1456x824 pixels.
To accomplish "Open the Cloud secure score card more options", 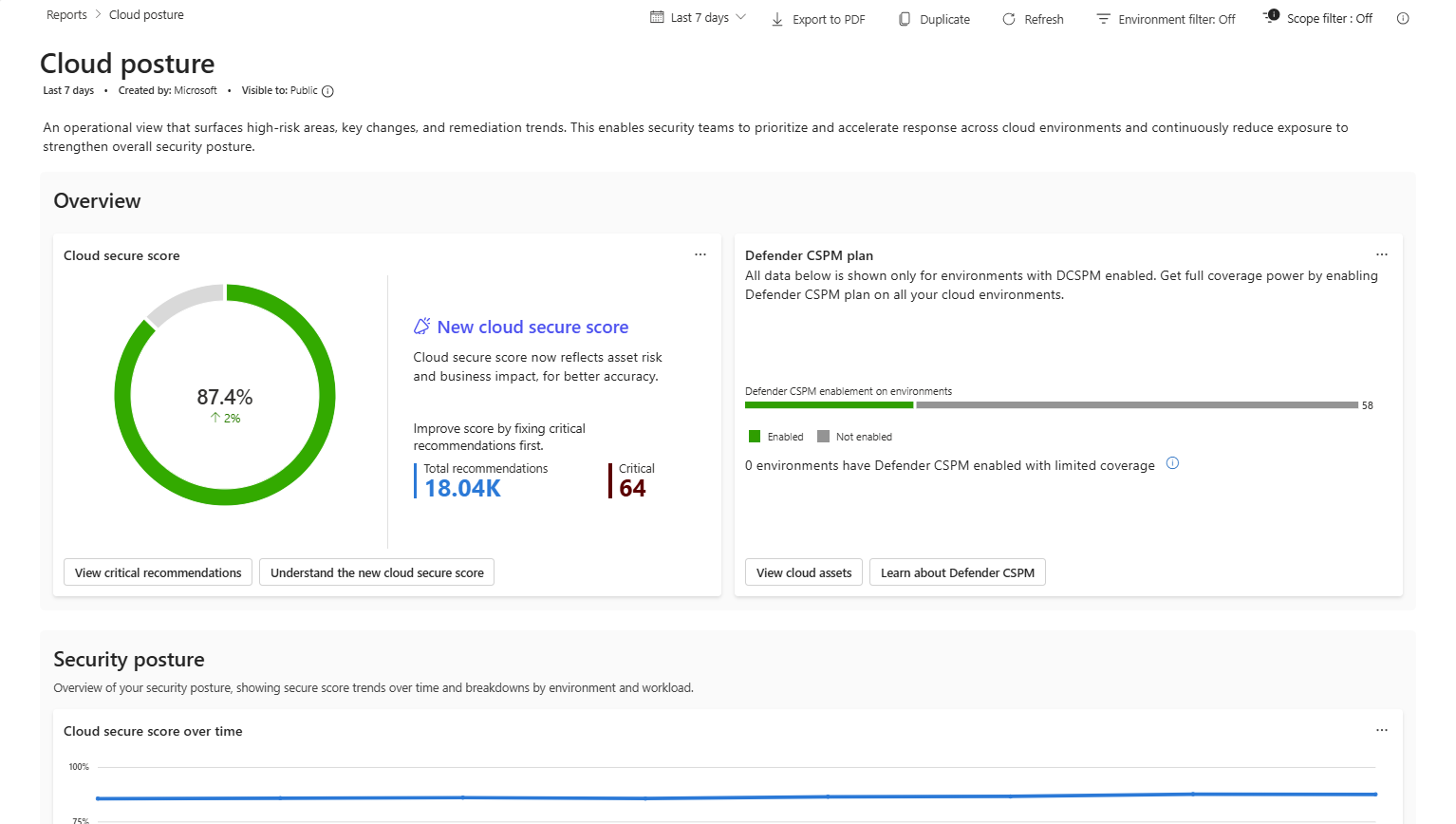I will (700, 254).
